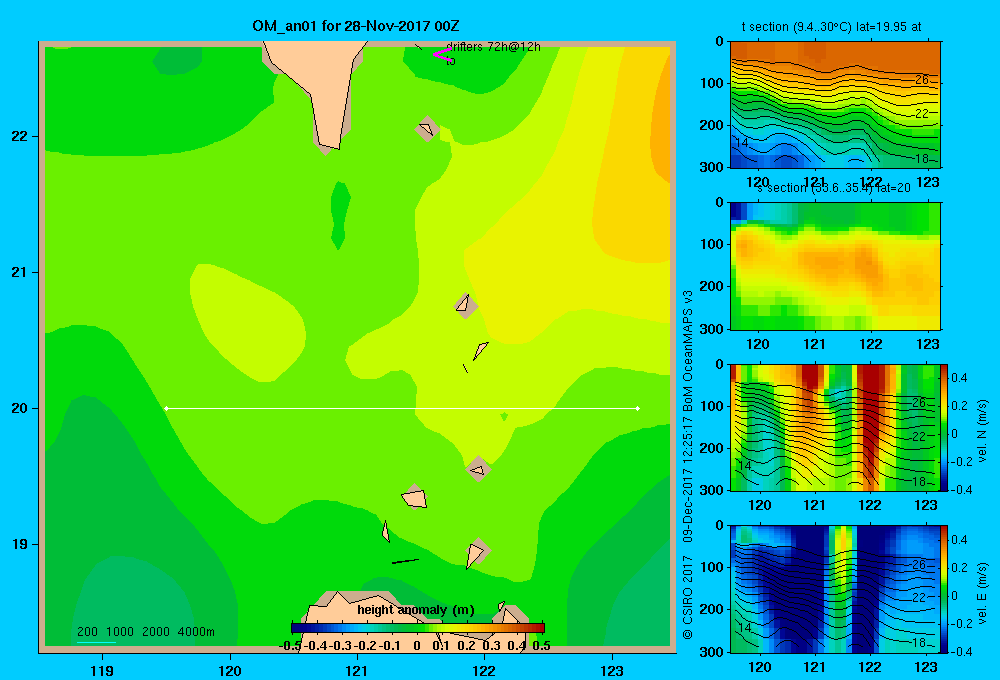Click the 't section (9.4..30°C) lat=19.95' title
1000x680 pixels.
(x=831, y=27)
